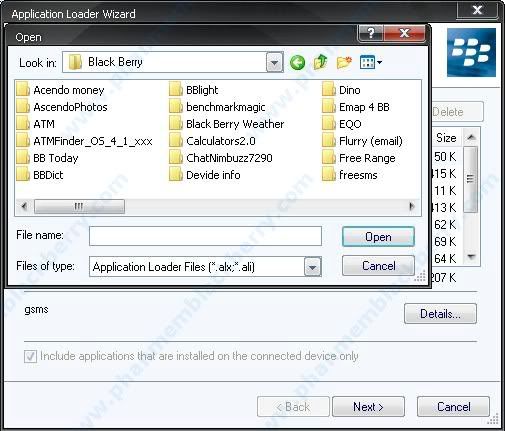Select the Calculators2.0 folder
This screenshot has height=431, width=505.
click(x=212, y=141)
